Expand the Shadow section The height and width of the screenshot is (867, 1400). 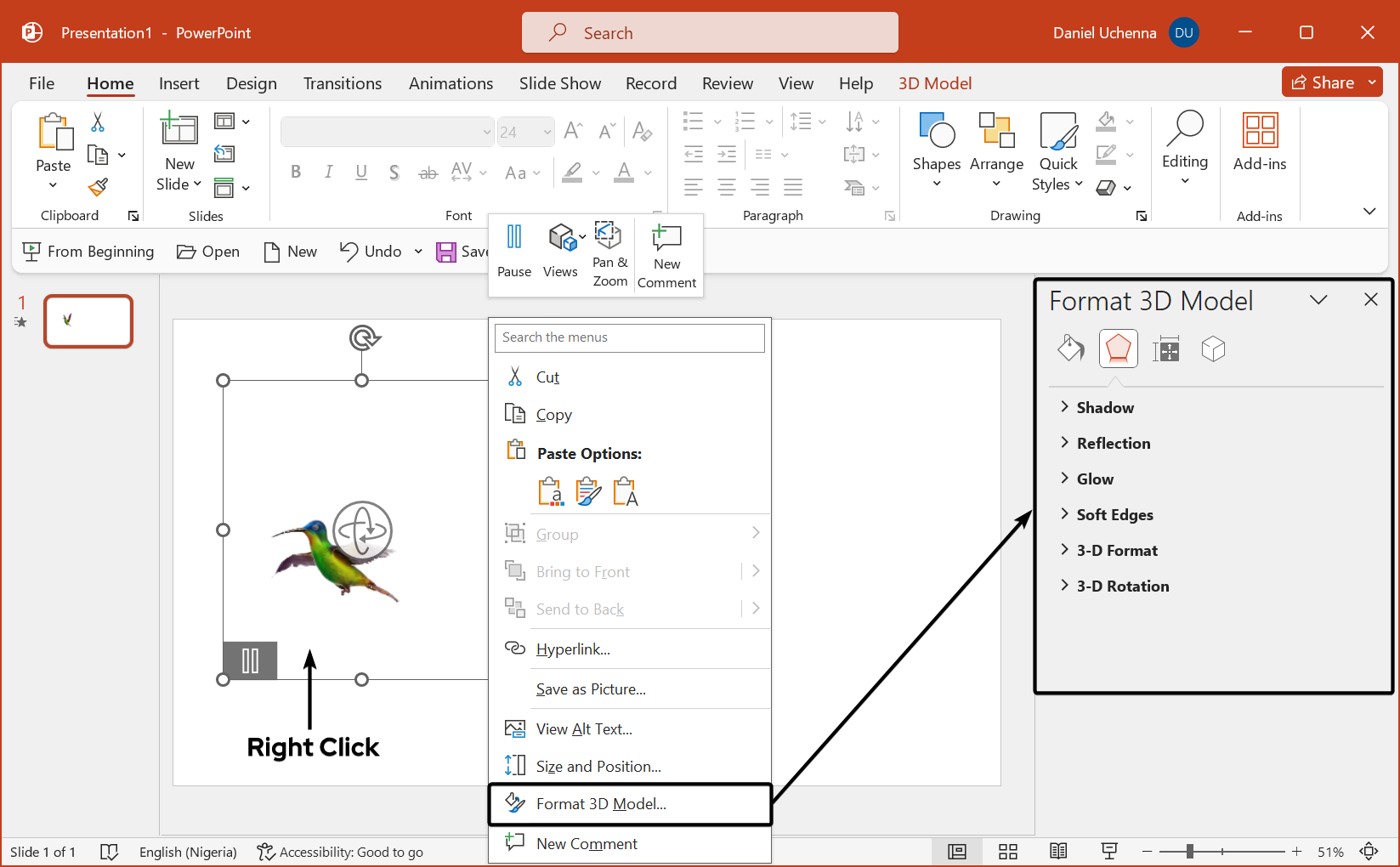(1104, 408)
